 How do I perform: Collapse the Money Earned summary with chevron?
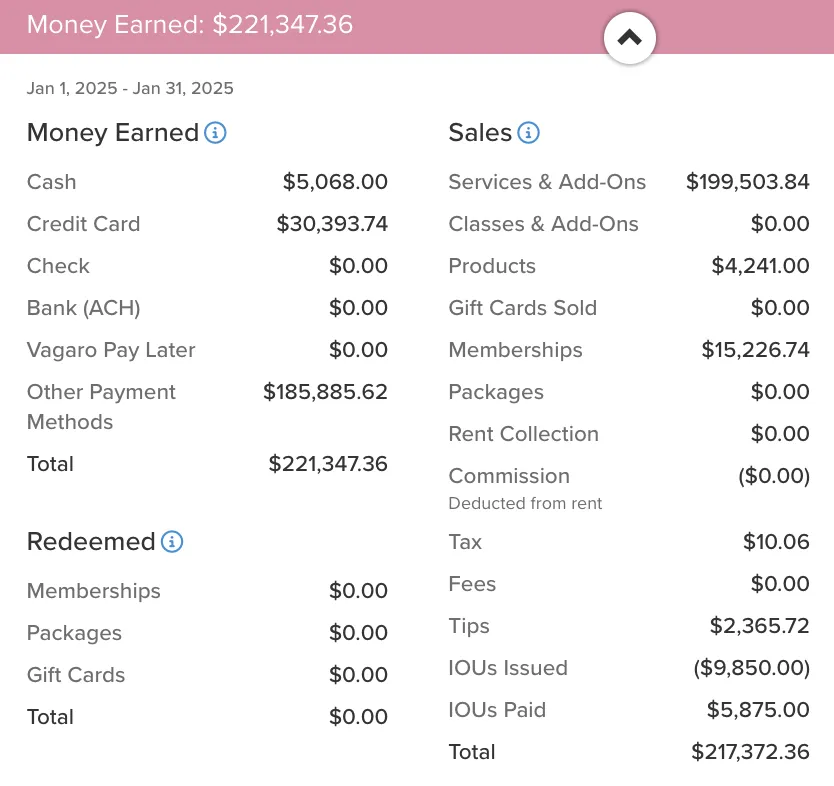tap(629, 38)
